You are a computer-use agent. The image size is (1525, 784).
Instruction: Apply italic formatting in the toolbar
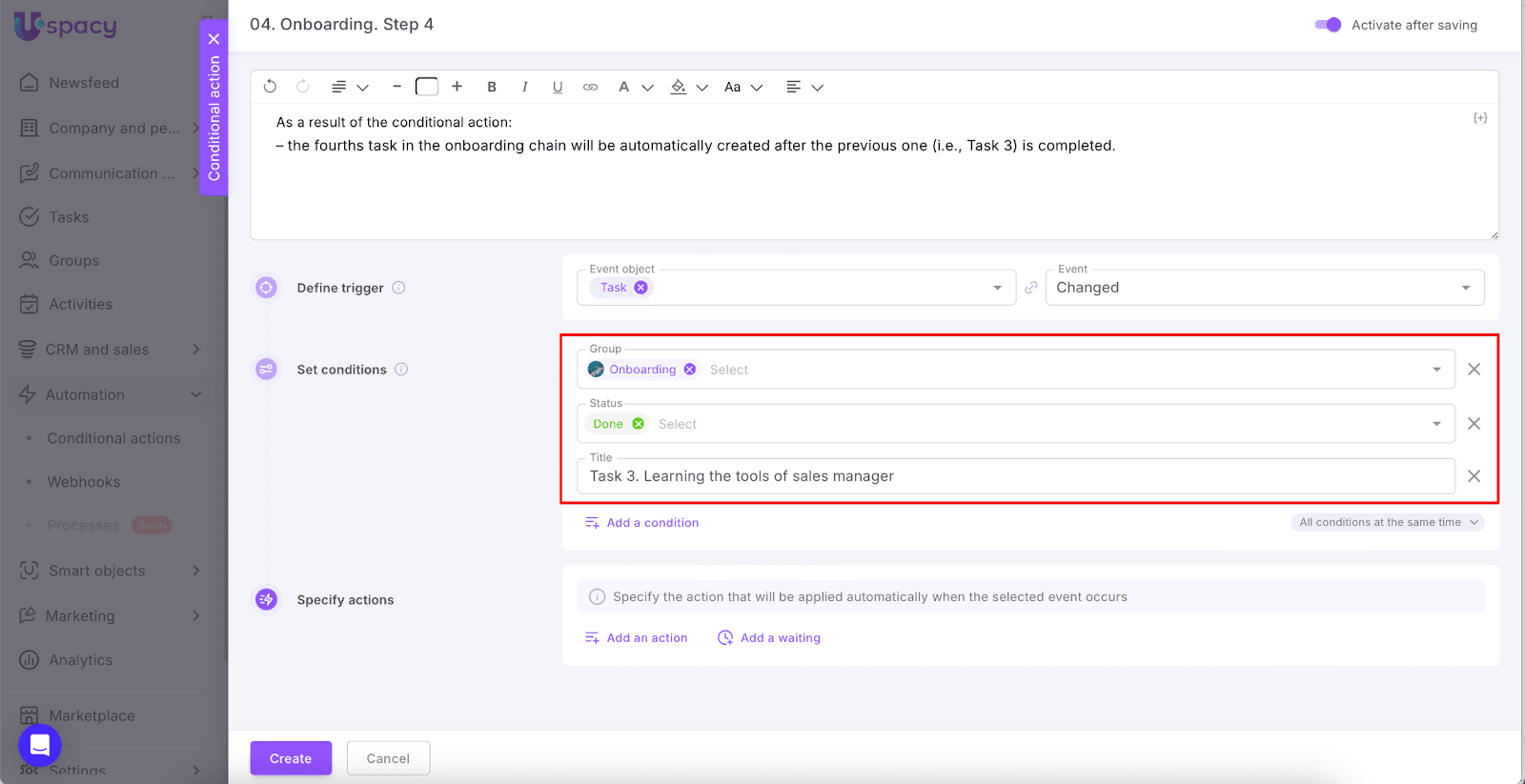(x=524, y=87)
